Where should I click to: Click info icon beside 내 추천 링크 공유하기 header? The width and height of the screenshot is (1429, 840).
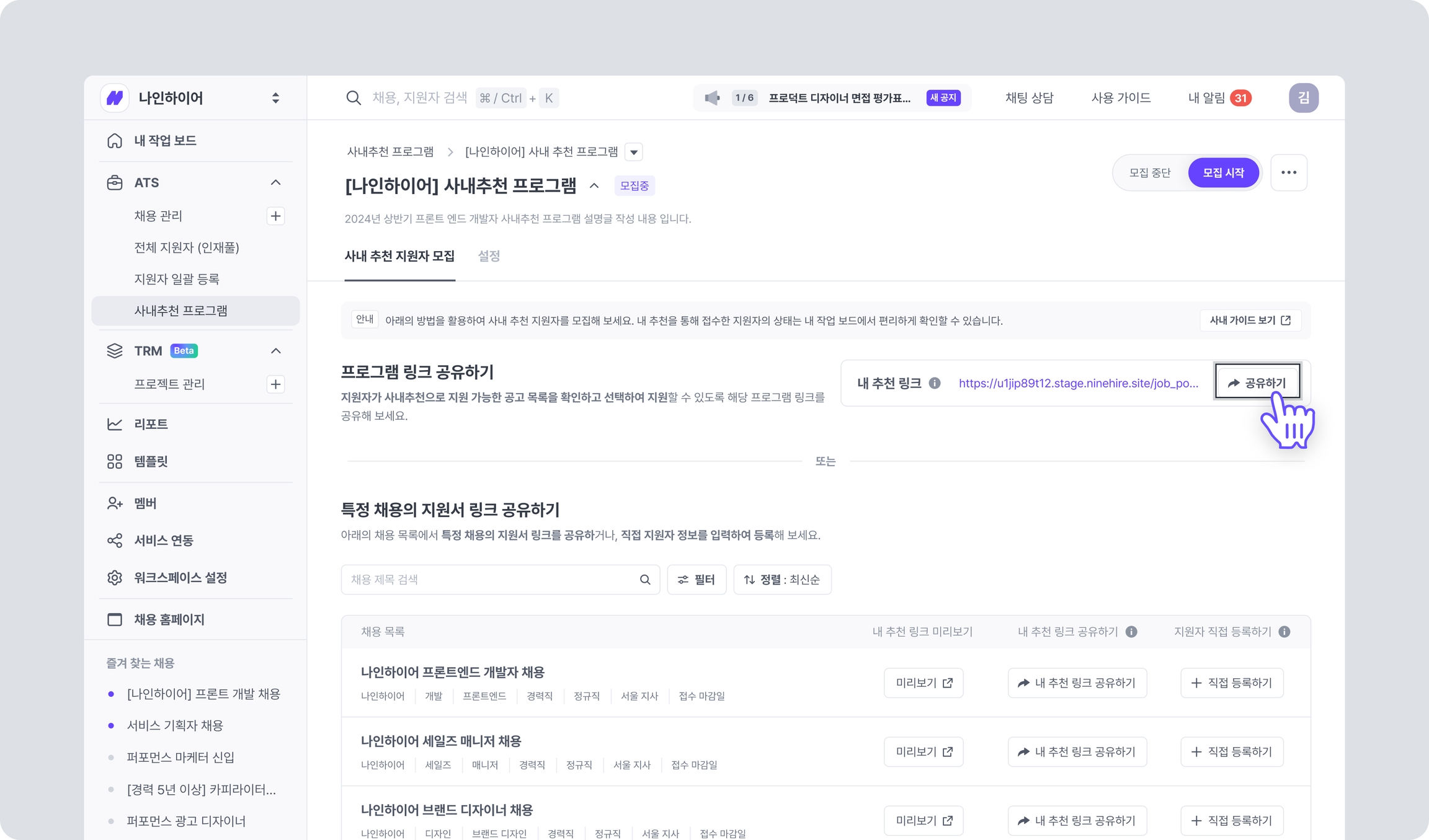pos(1131,632)
